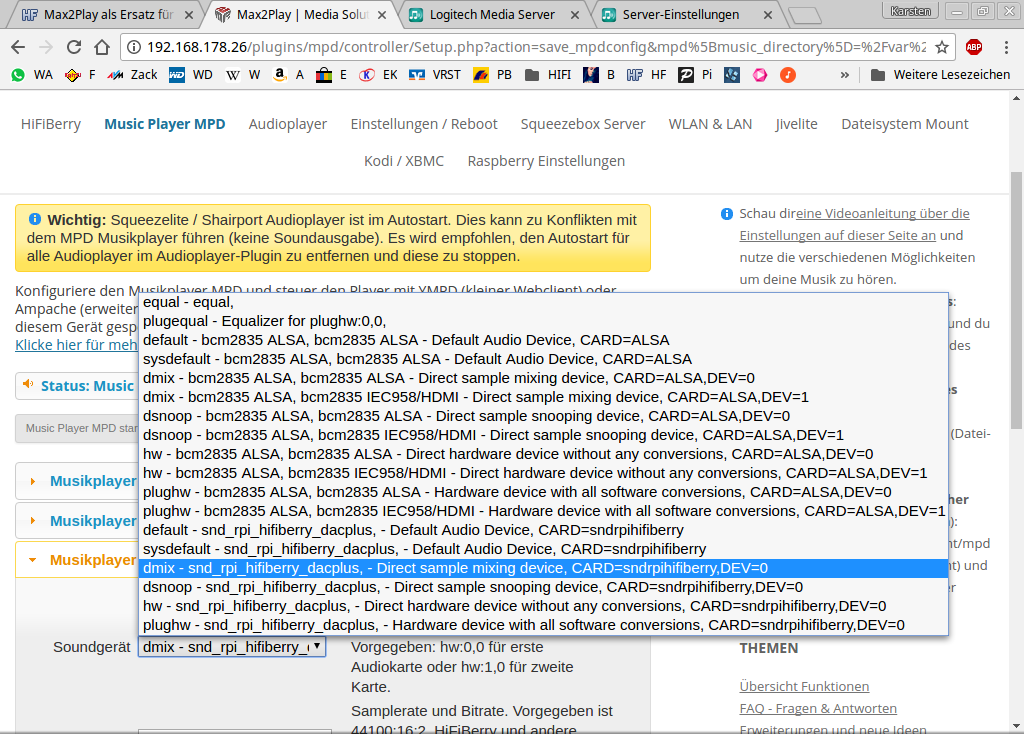Go to Einstellungen / Reboot page
The width and height of the screenshot is (1024, 734).
pyautogui.click(x=424, y=124)
